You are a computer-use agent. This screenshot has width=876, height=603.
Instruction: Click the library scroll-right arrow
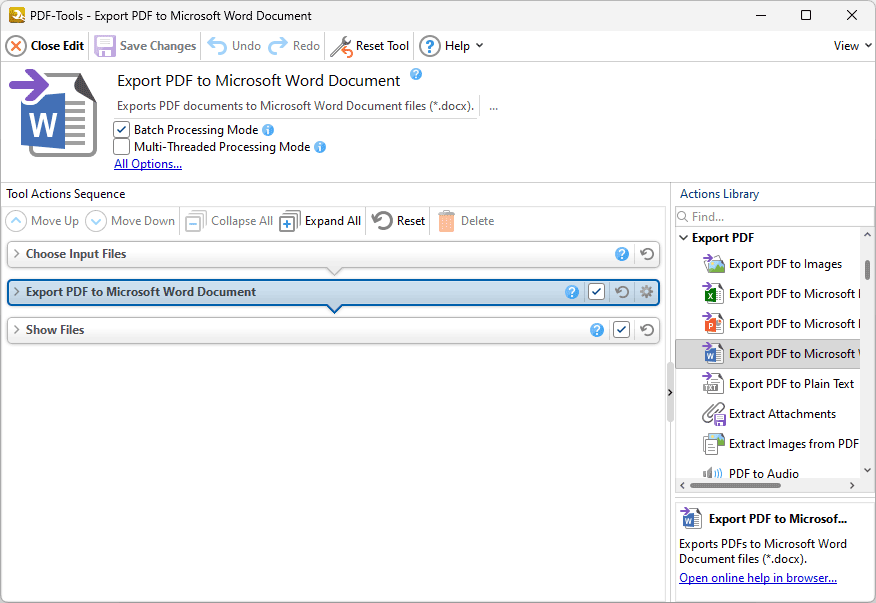pyautogui.click(x=852, y=486)
